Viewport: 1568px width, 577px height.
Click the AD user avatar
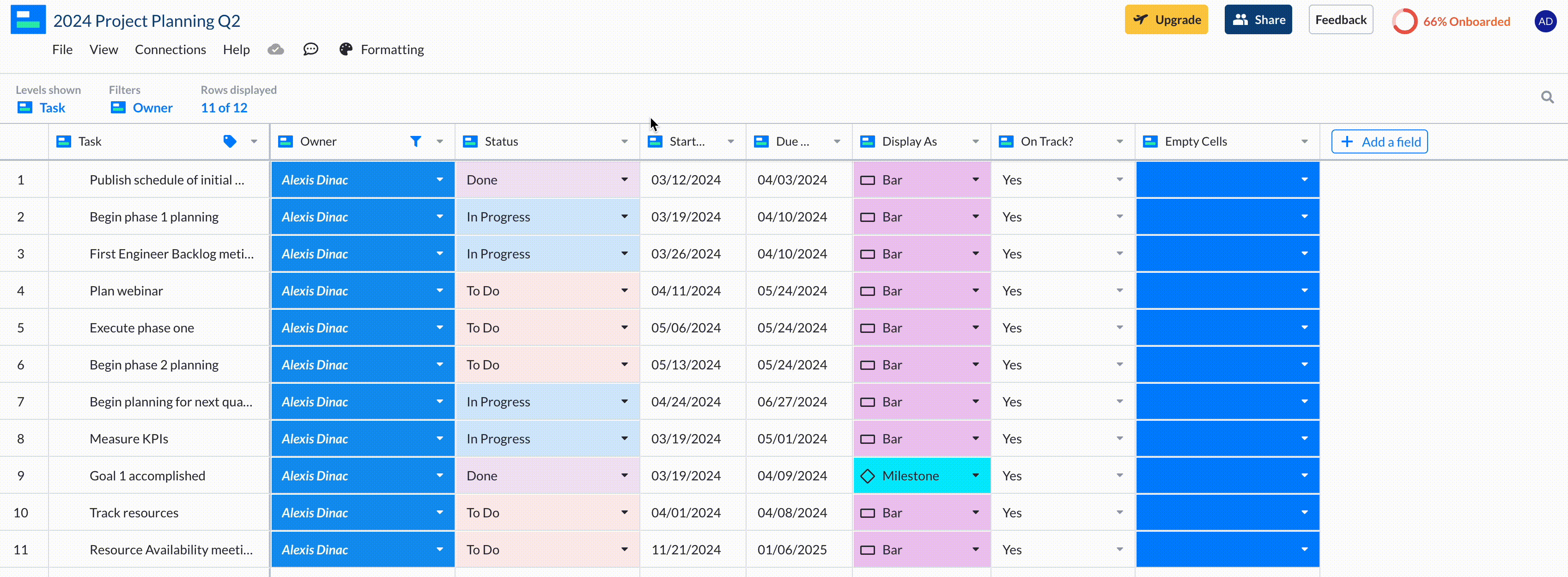[1546, 20]
